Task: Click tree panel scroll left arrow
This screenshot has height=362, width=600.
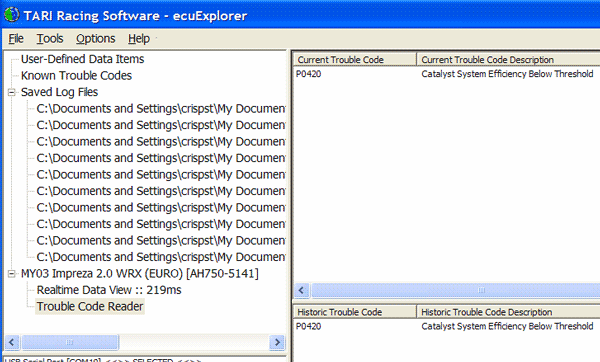Action: point(11,342)
